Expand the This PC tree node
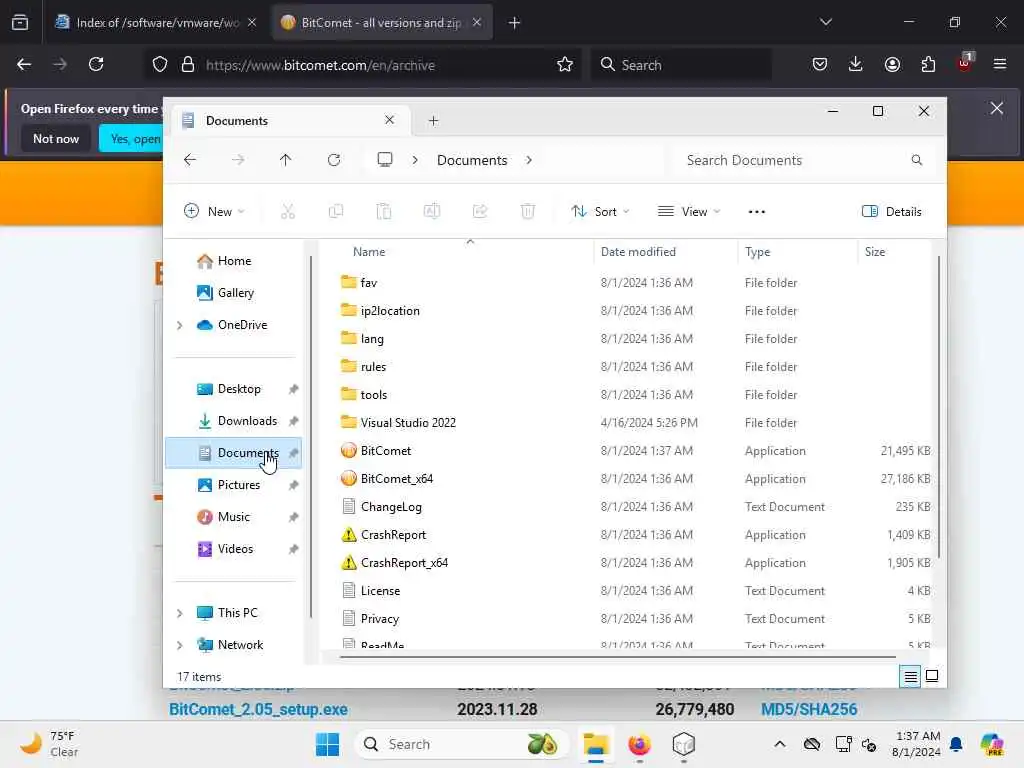This screenshot has height=768, width=1024. [180, 613]
